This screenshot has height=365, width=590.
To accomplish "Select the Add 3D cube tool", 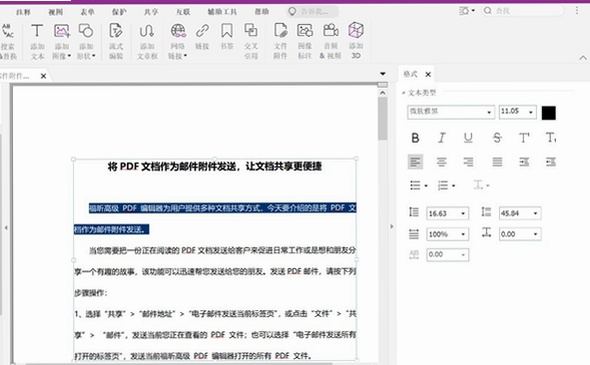I will pos(356,41).
